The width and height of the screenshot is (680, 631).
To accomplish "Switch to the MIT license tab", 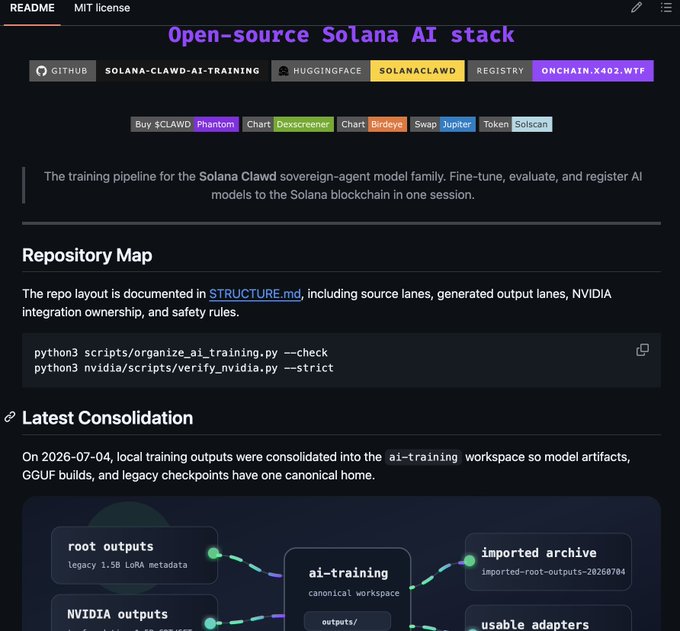I will pos(102,8).
